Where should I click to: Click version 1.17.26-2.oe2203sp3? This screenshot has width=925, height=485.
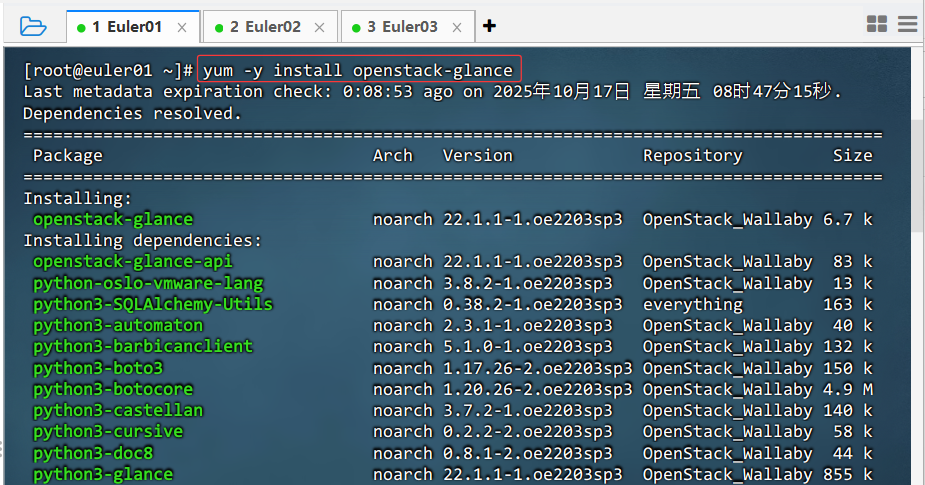tap(537, 368)
